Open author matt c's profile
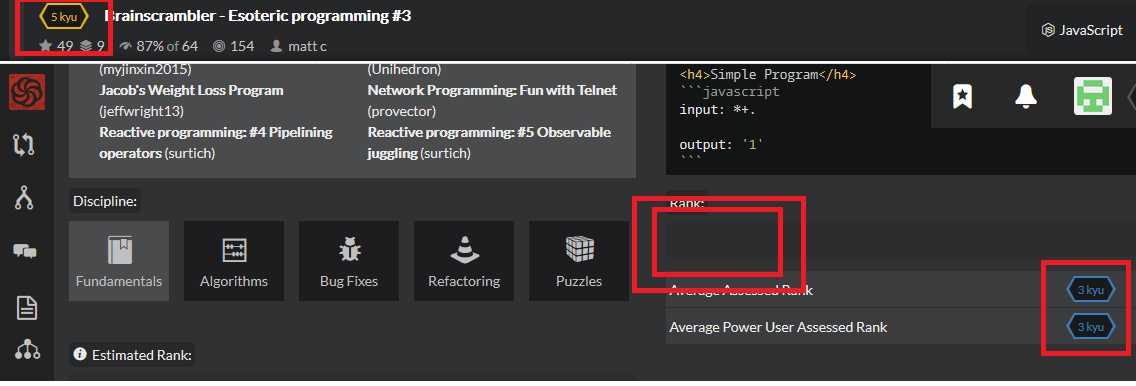Image resolution: width=1136 pixels, height=386 pixels. [x=307, y=46]
